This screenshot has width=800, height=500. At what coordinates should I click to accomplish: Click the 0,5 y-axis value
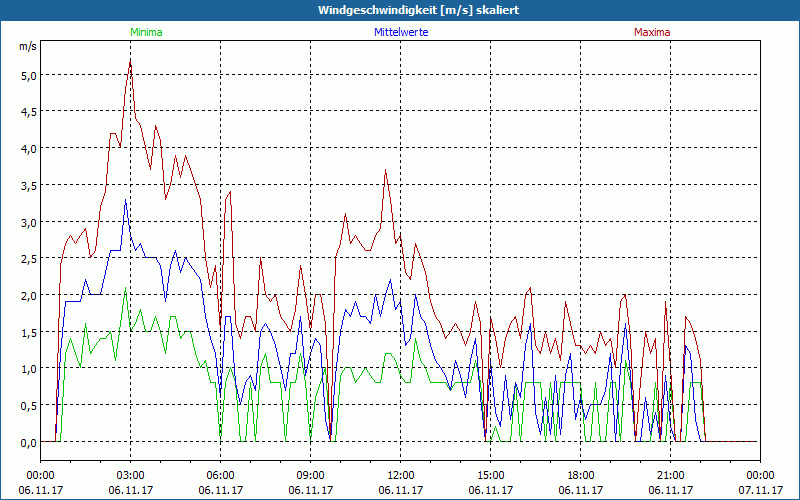(x=29, y=406)
